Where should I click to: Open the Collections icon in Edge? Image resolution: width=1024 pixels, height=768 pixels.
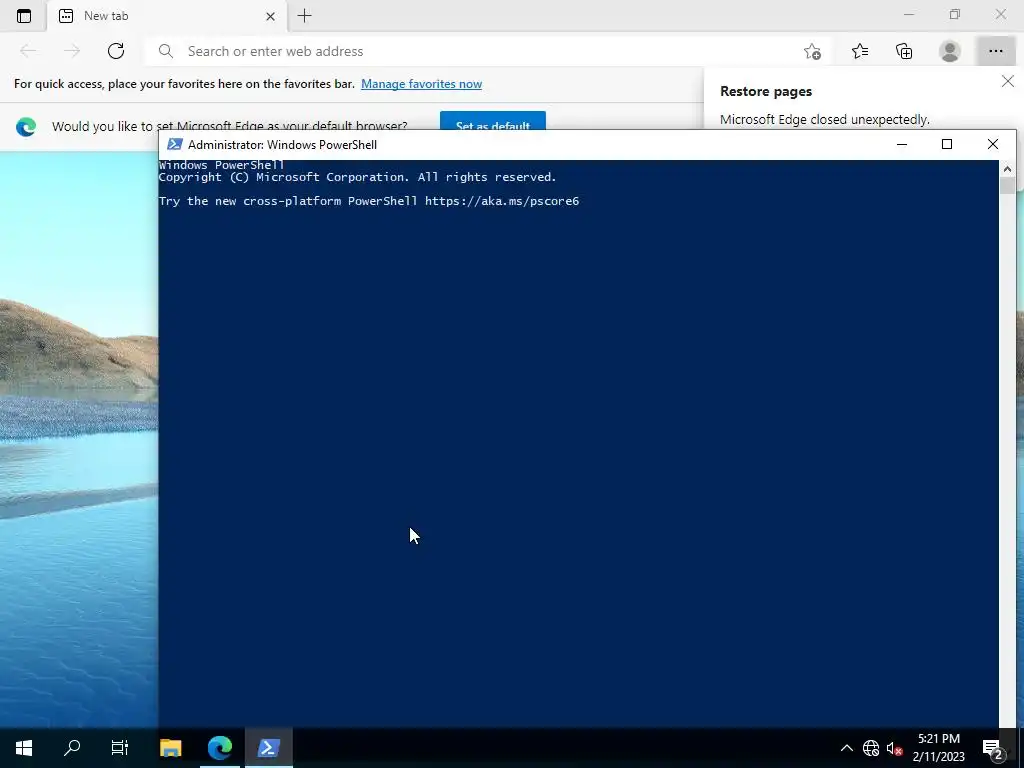[904, 51]
